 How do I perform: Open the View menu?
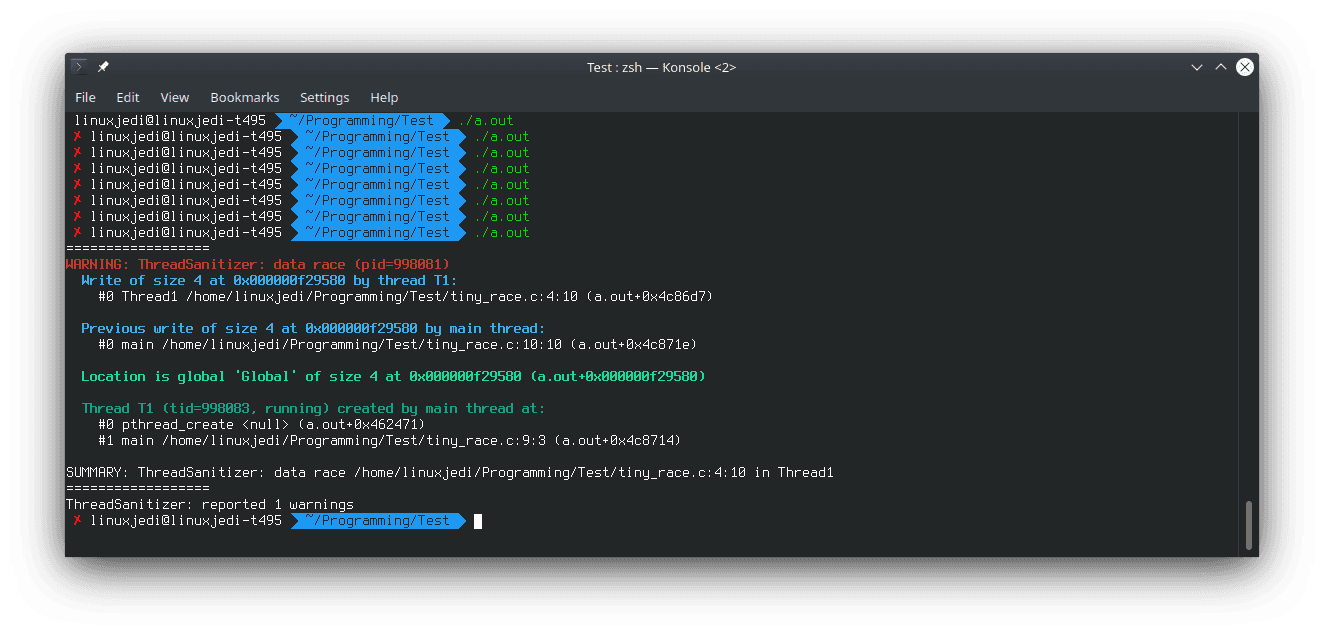point(175,97)
